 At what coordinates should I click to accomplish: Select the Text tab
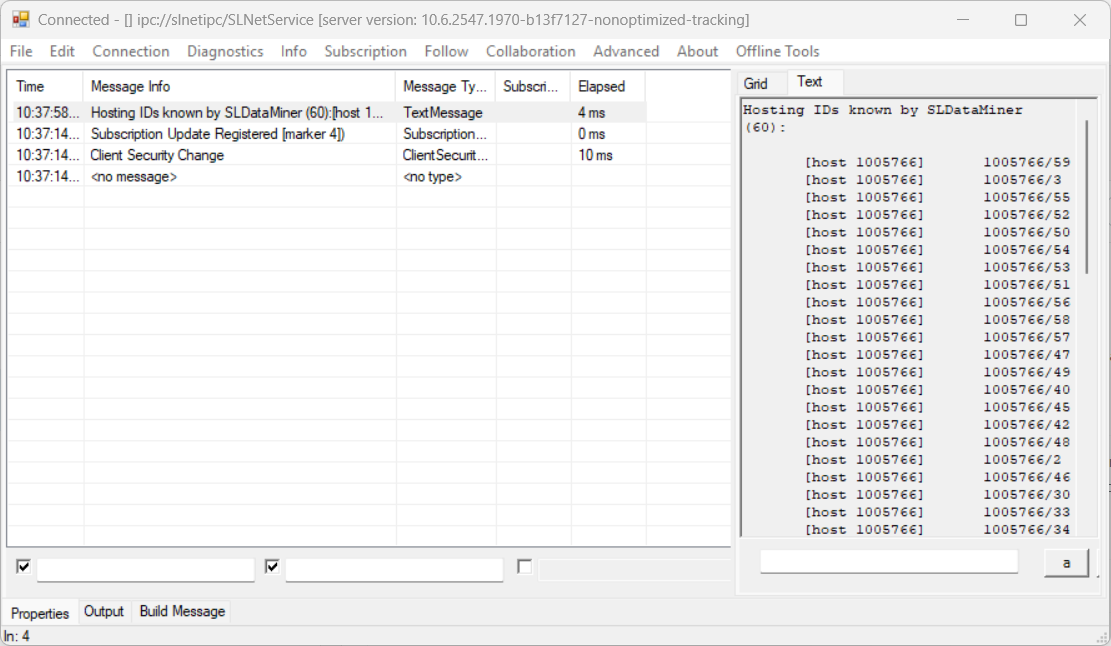pos(812,82)
